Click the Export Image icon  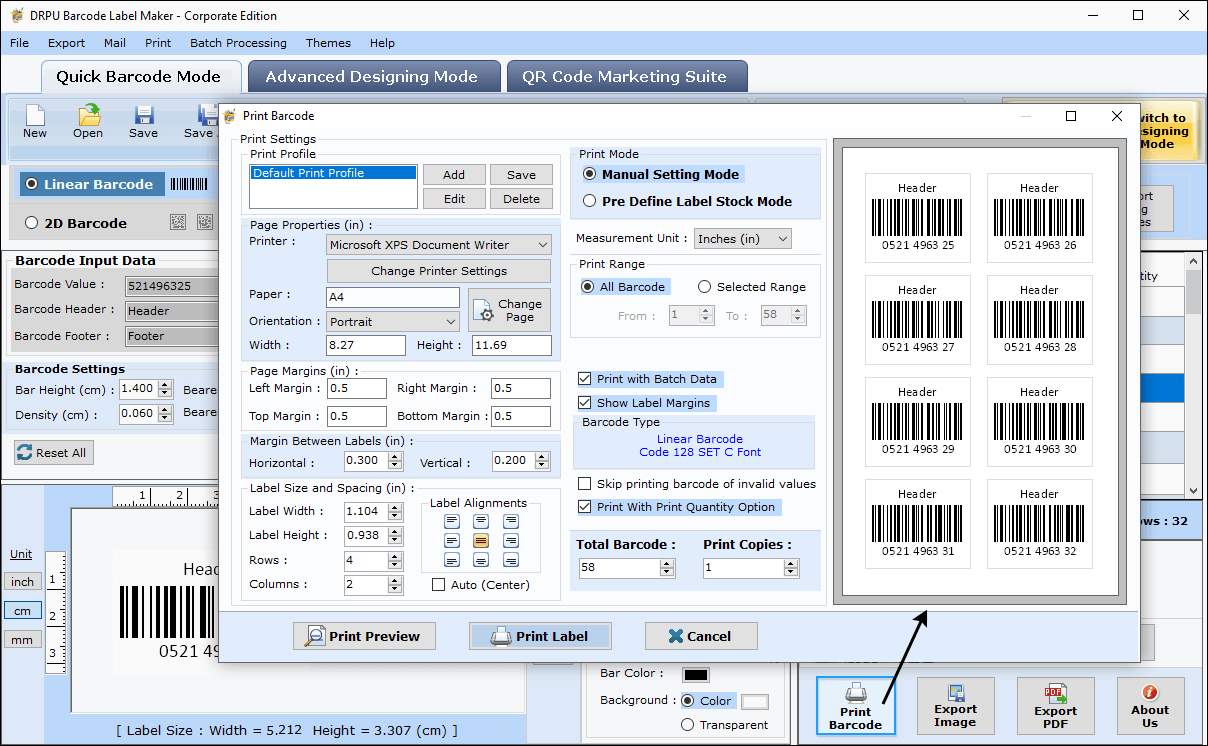pyautogui.click(x=955, y=693)
